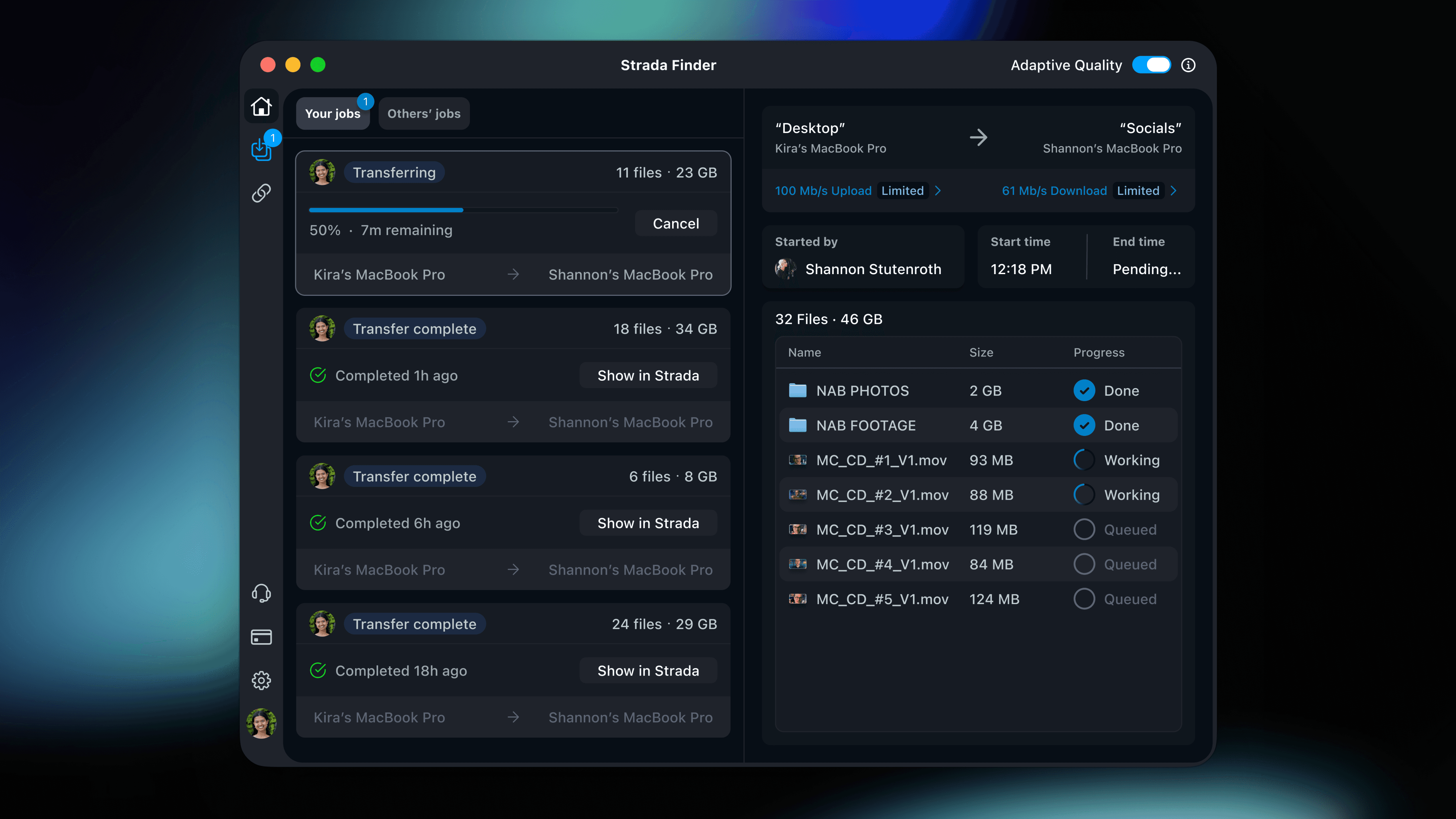
Task: Click the MC_CD_#5_V1.mov video icon
Action: [x=798, y=599]
